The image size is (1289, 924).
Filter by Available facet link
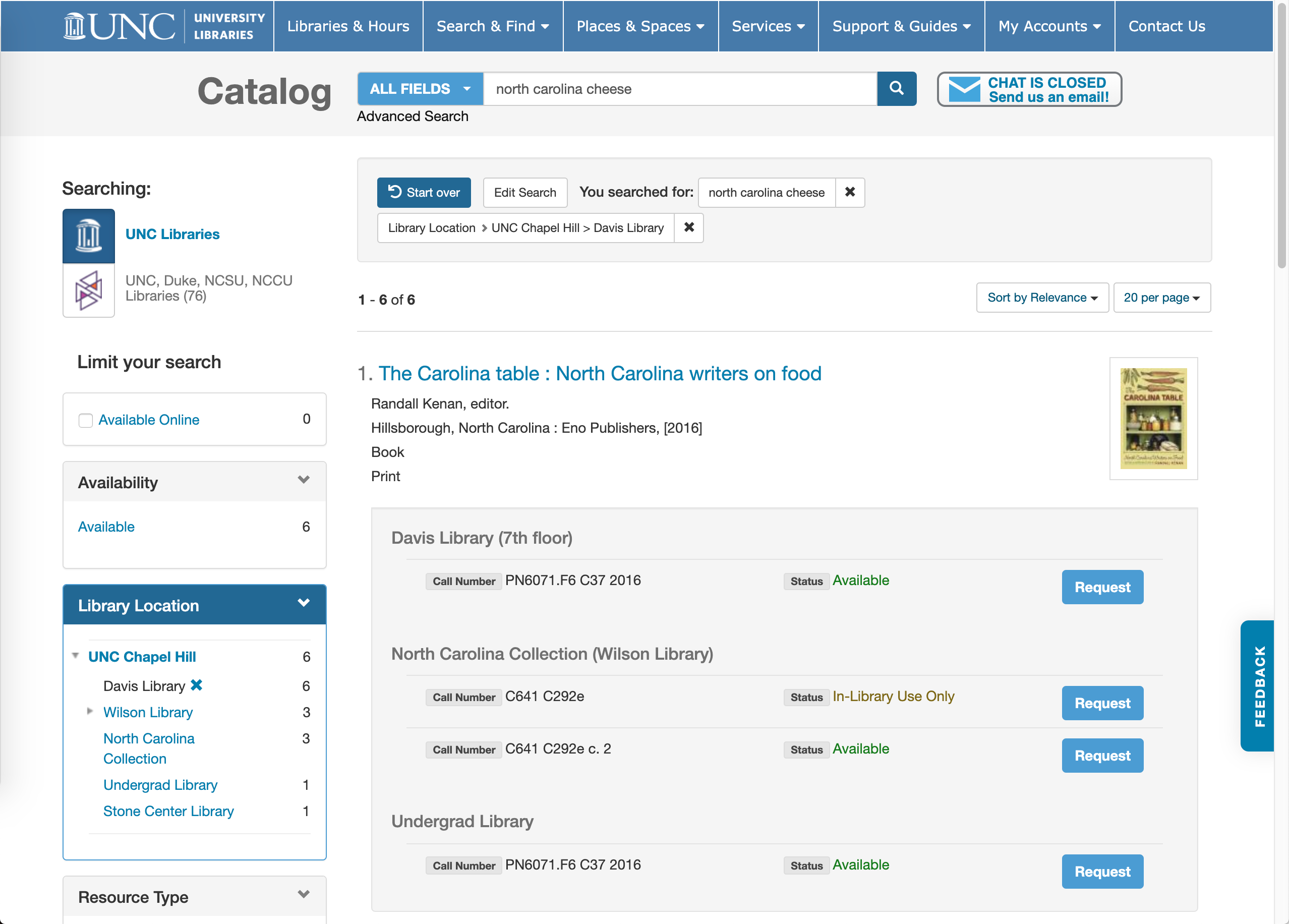click(106, 527)
